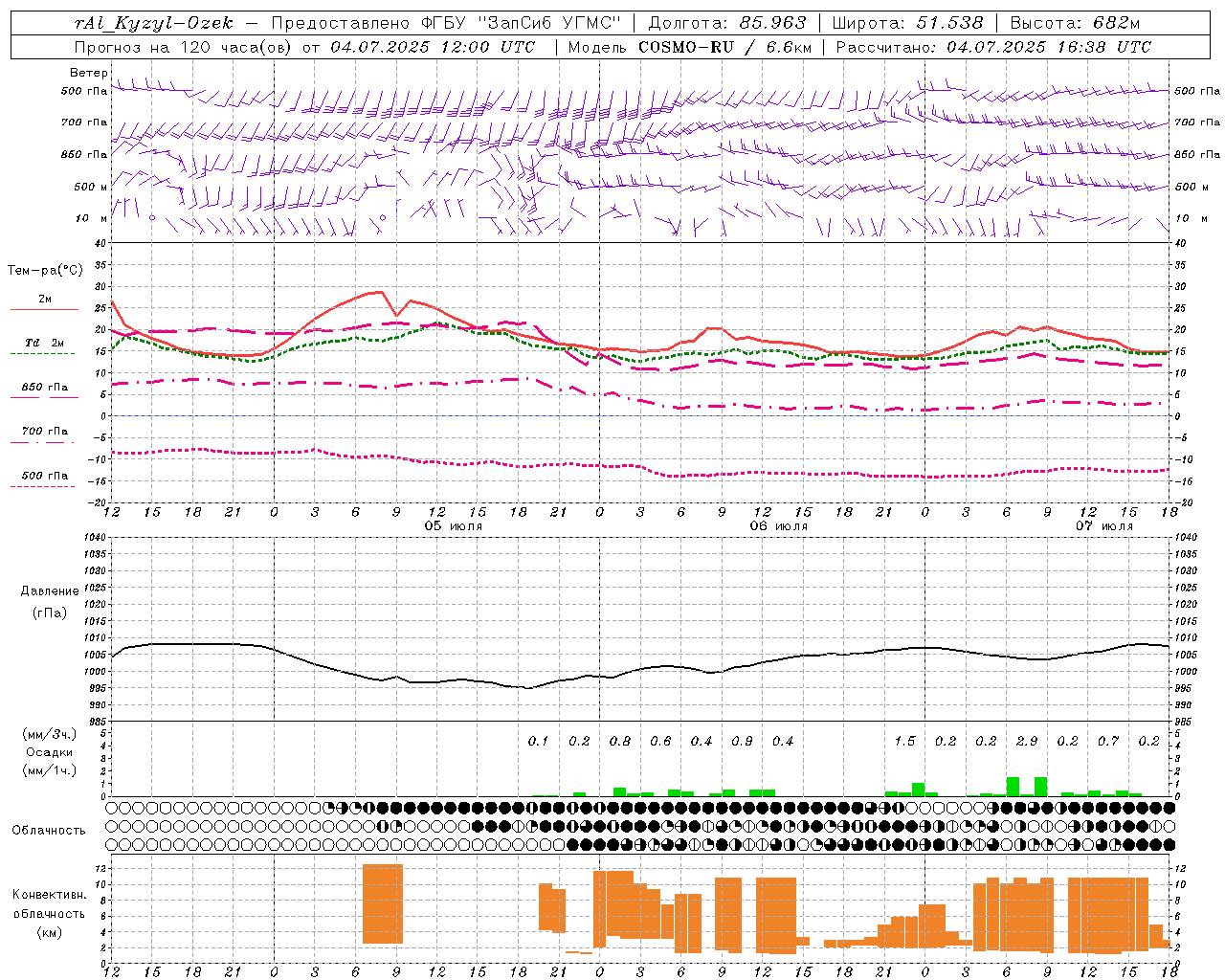Select the model name COSMO-RU / 6.6км
The width and height of the screenshot is (1225, 980).
point(725,47)
